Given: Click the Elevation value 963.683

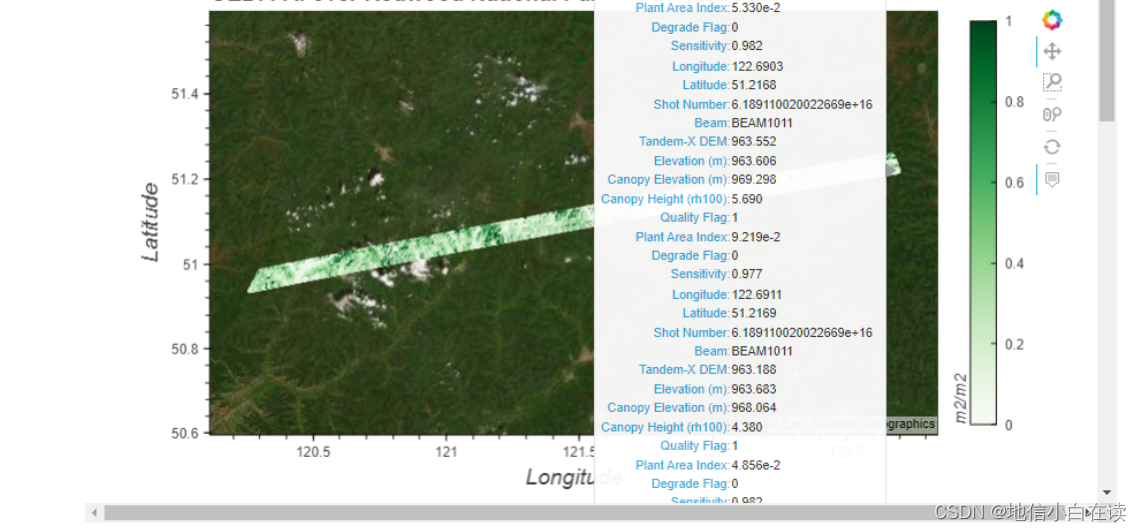Looking at the screenshot, I should click(754, 389).
